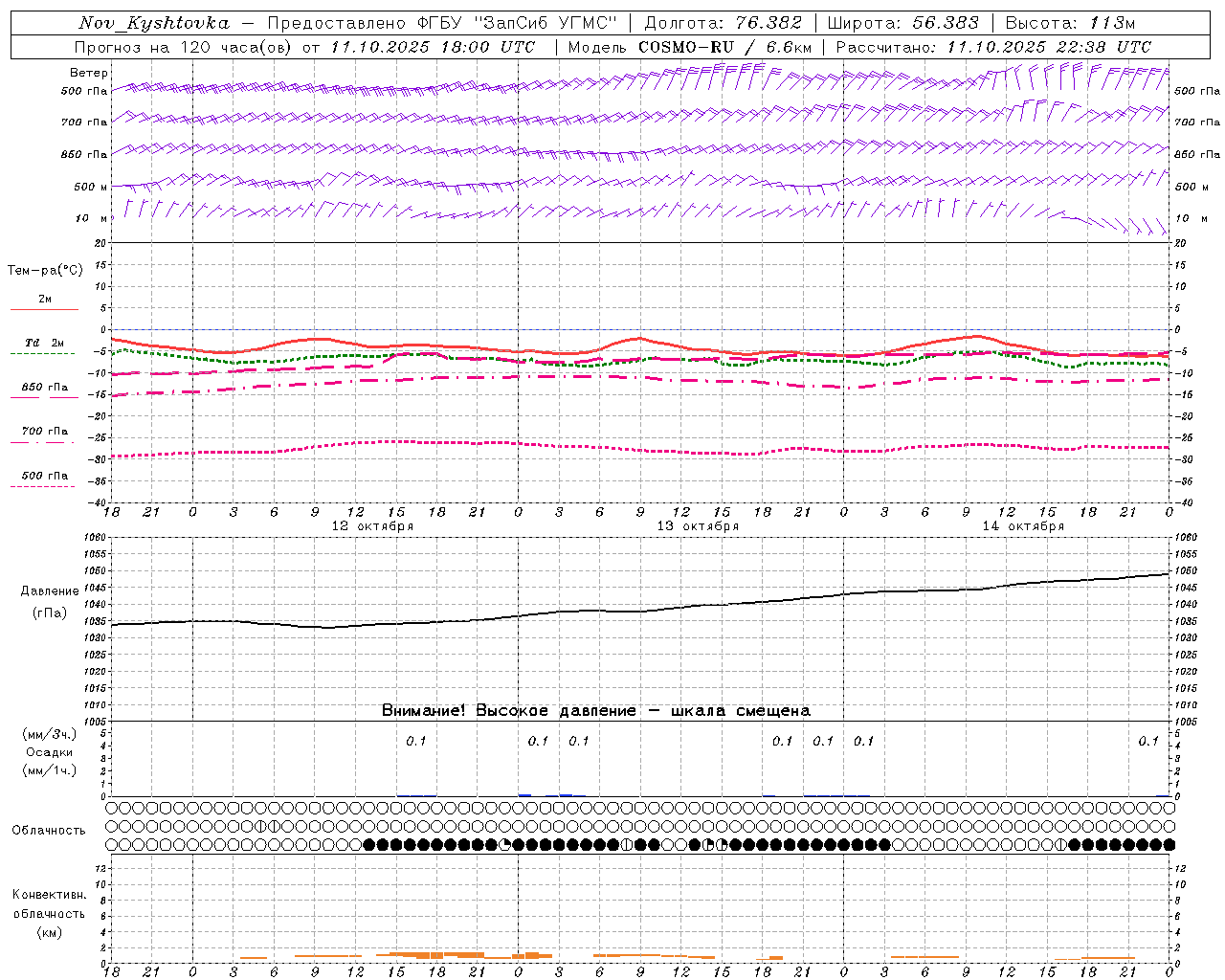Click the '13 октября' date label
Viewport: 1225px width, 980px height.
(698, 526)
